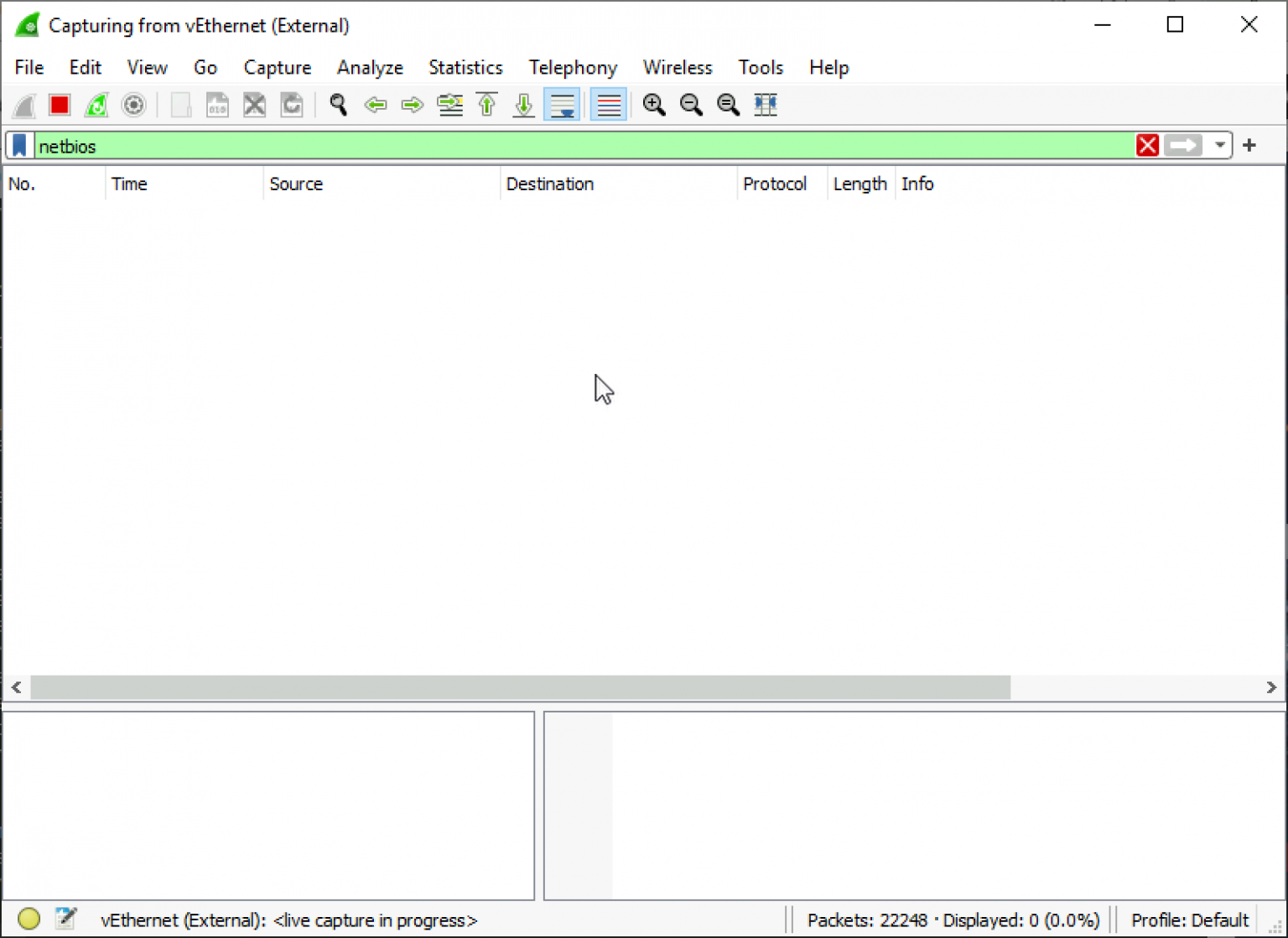Go to the last packet

pyautogui.click(x=522, y=105)
